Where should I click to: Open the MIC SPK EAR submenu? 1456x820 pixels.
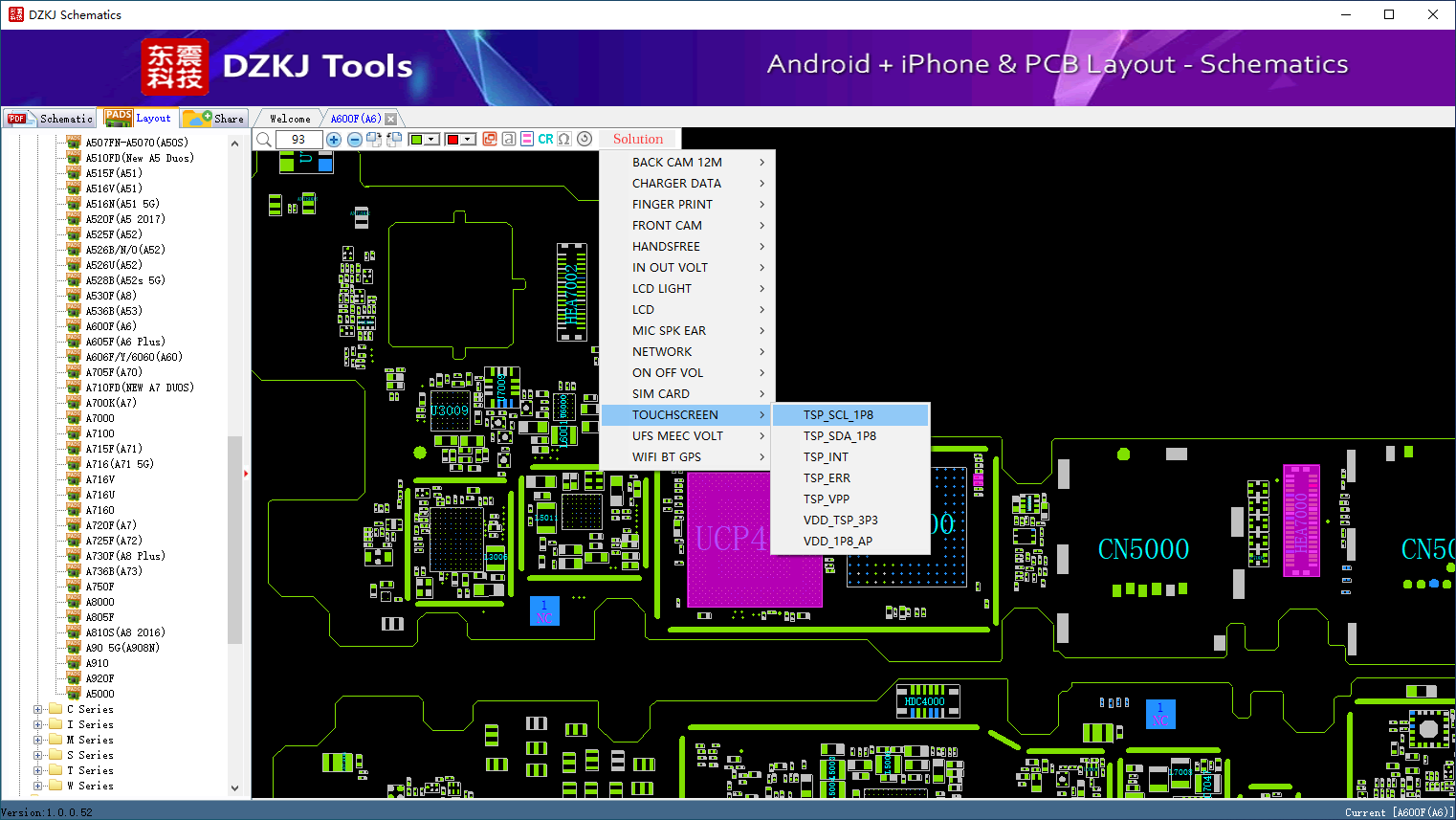(x=687, y=331)
